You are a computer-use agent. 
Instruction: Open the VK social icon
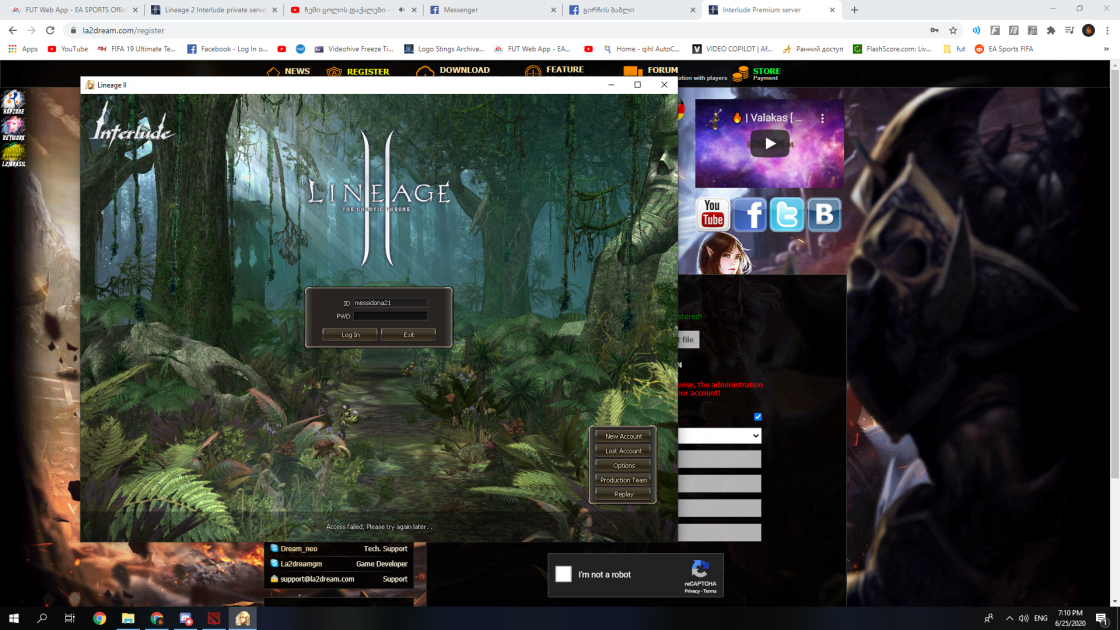tap(823, 214)
